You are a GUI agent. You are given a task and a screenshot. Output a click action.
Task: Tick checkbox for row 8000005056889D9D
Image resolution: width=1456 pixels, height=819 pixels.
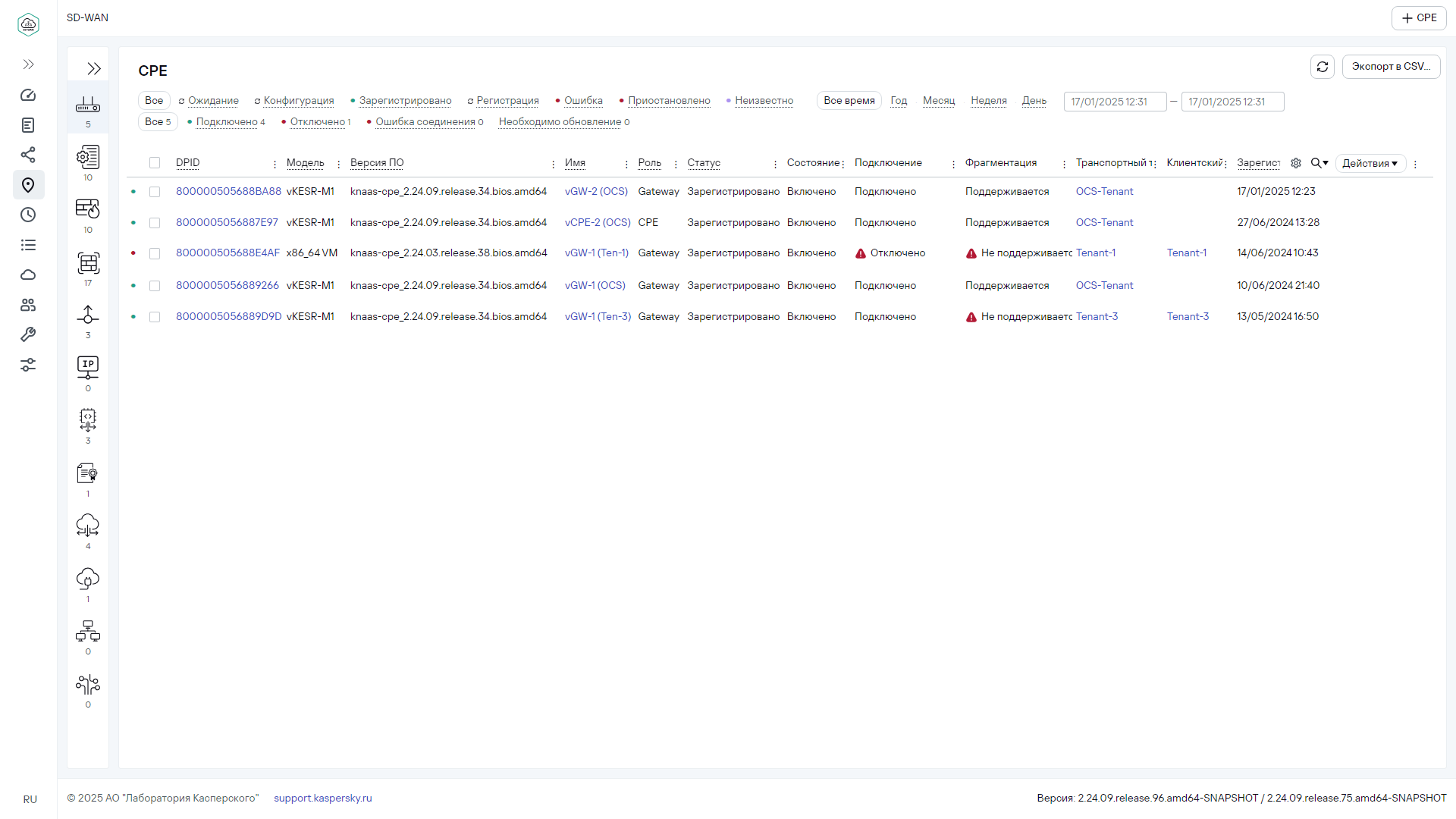click(x=155, y=317)
